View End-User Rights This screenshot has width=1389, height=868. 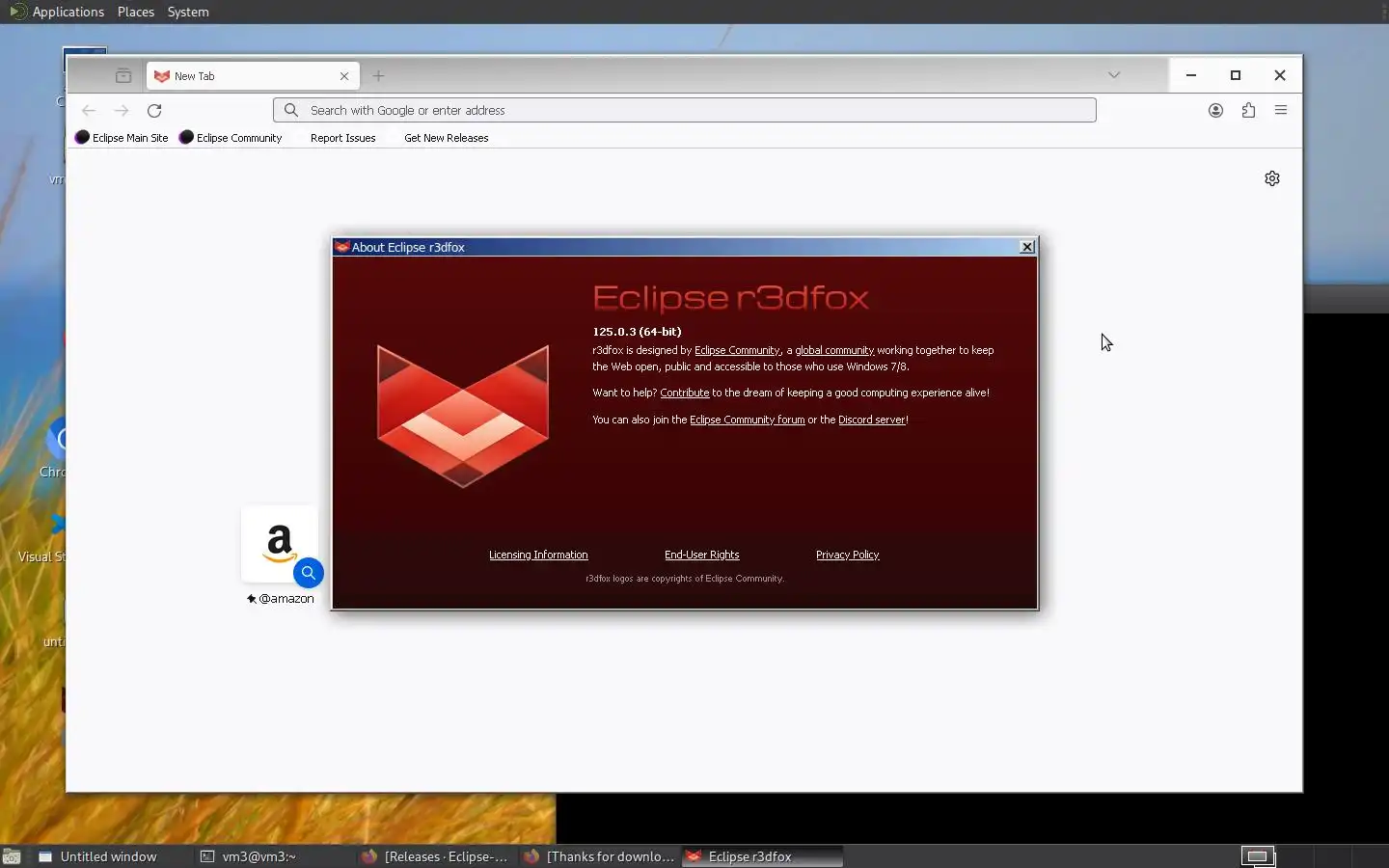pyautogui.click(x=701, y=556)
